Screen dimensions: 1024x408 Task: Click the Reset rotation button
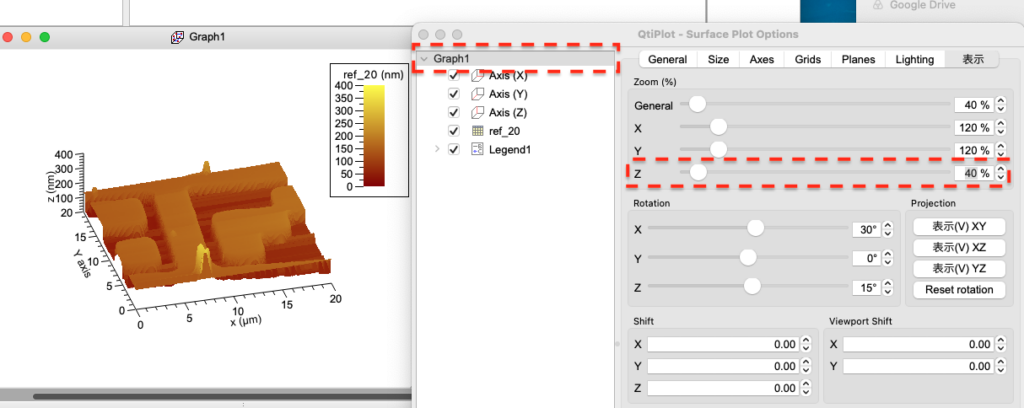click(x=959, y=289)
